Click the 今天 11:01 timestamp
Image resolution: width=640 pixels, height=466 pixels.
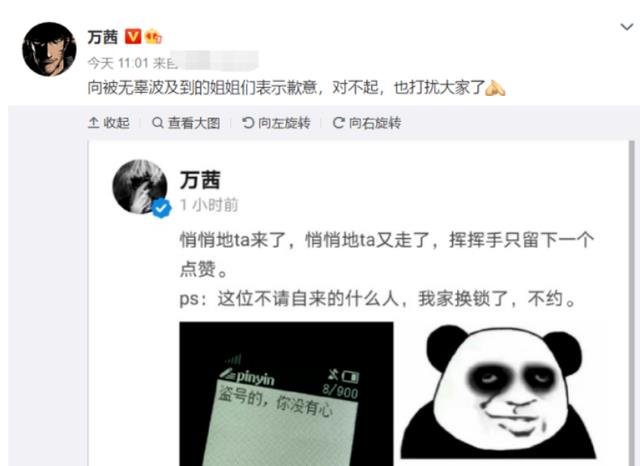tap(118, 63)
